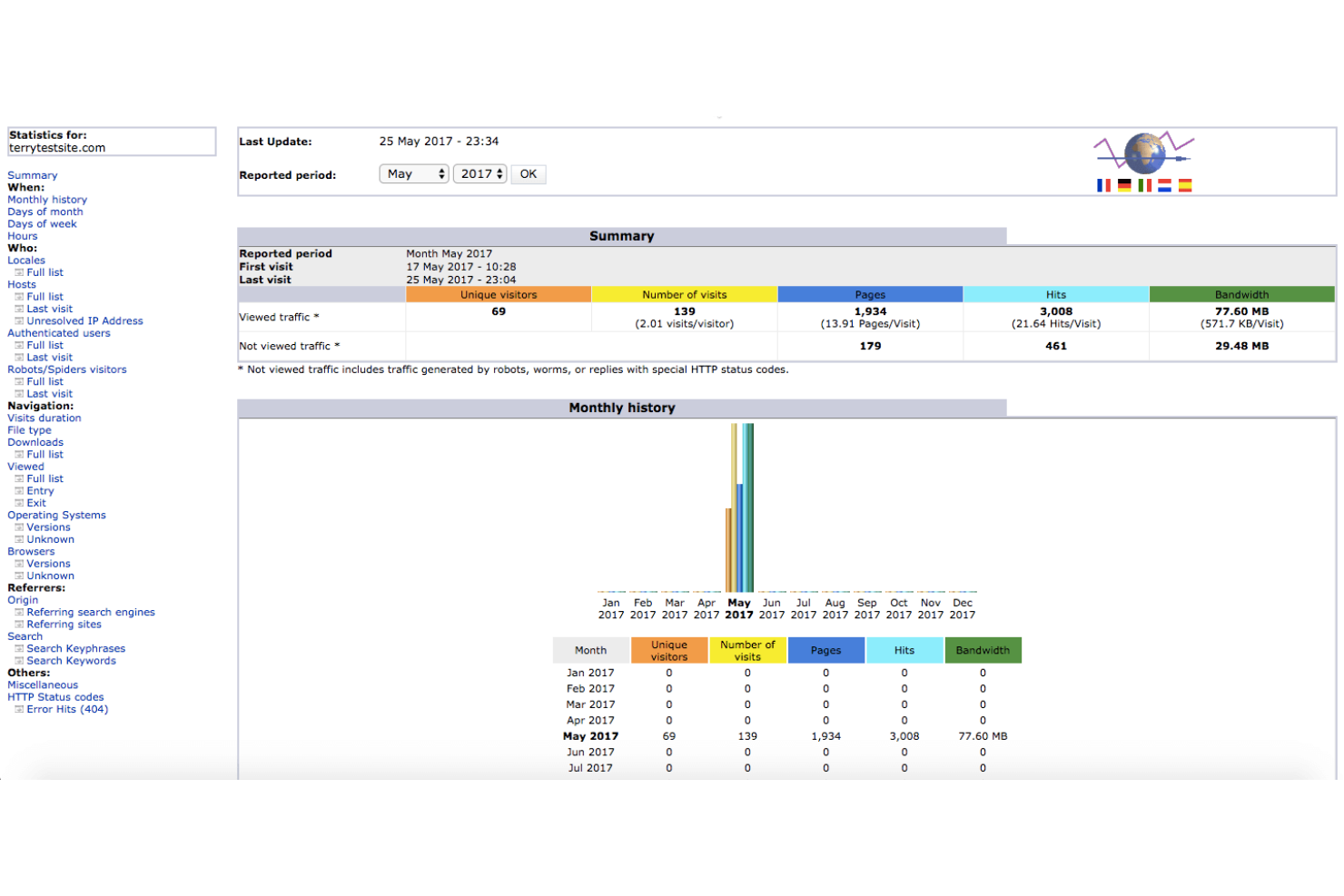Click the icon beside Unresolved IP Address
Viewport: 1344px width, 896px height.
click(19, 321)
